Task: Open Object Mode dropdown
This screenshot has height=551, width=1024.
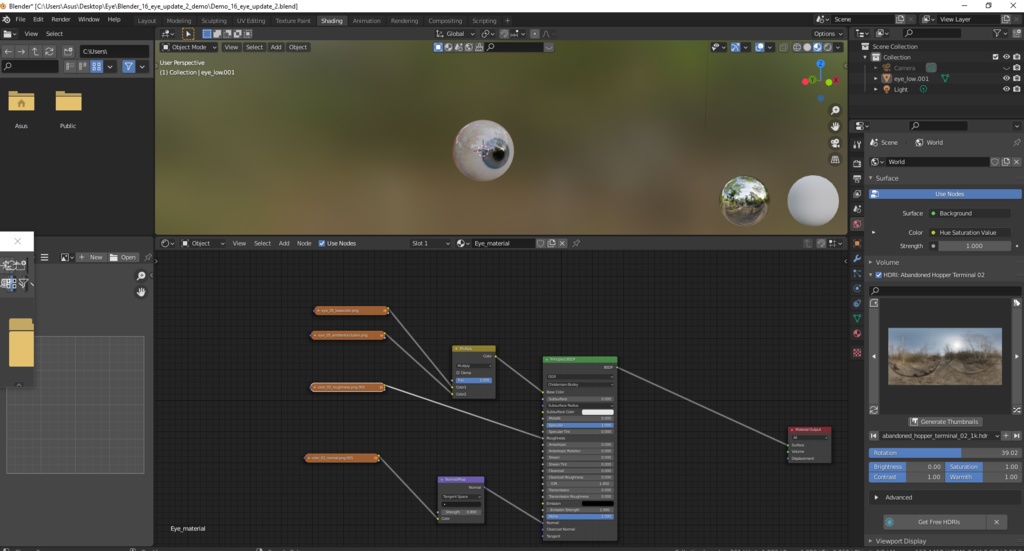Action: point(189,47)
